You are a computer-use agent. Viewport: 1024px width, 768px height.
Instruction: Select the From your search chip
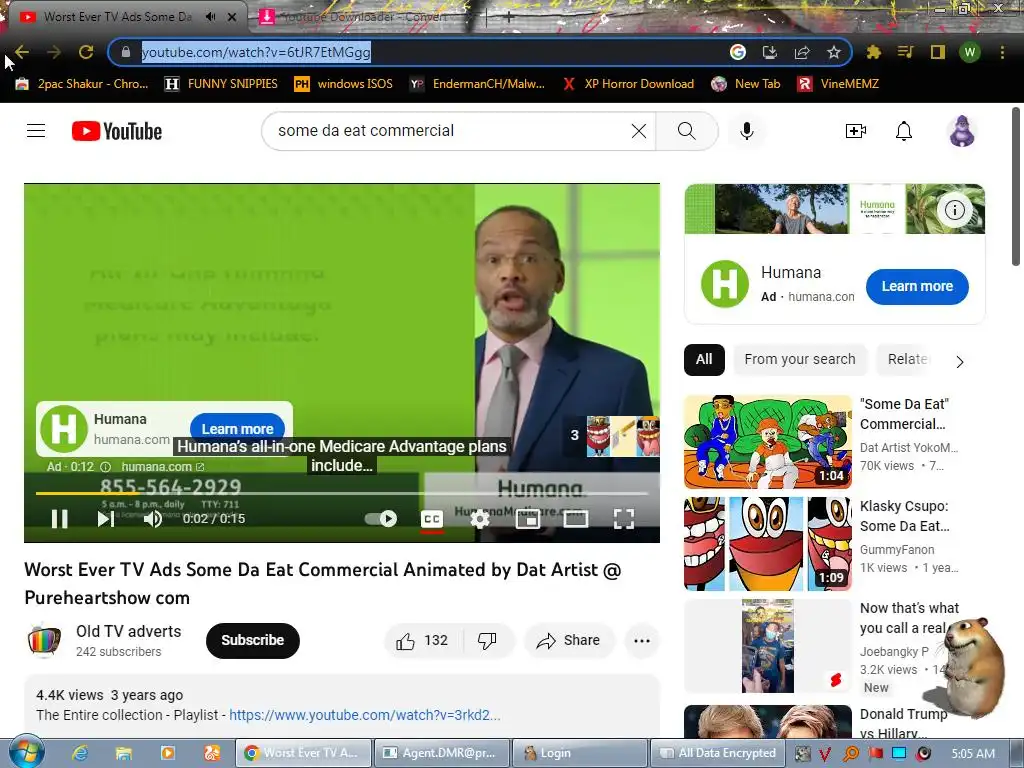point(800,359)
